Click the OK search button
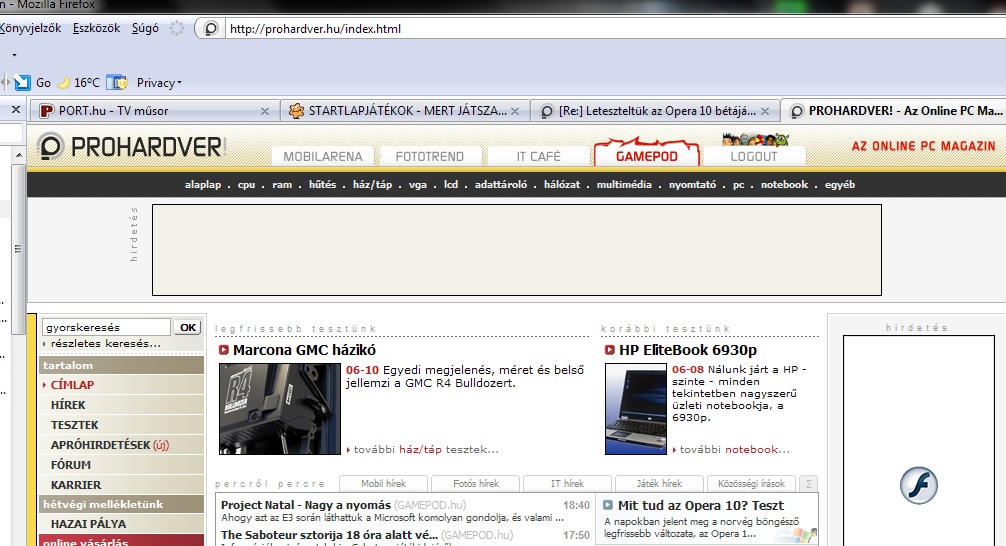This screenshot has width=1006, height=546. click(188, 327)
